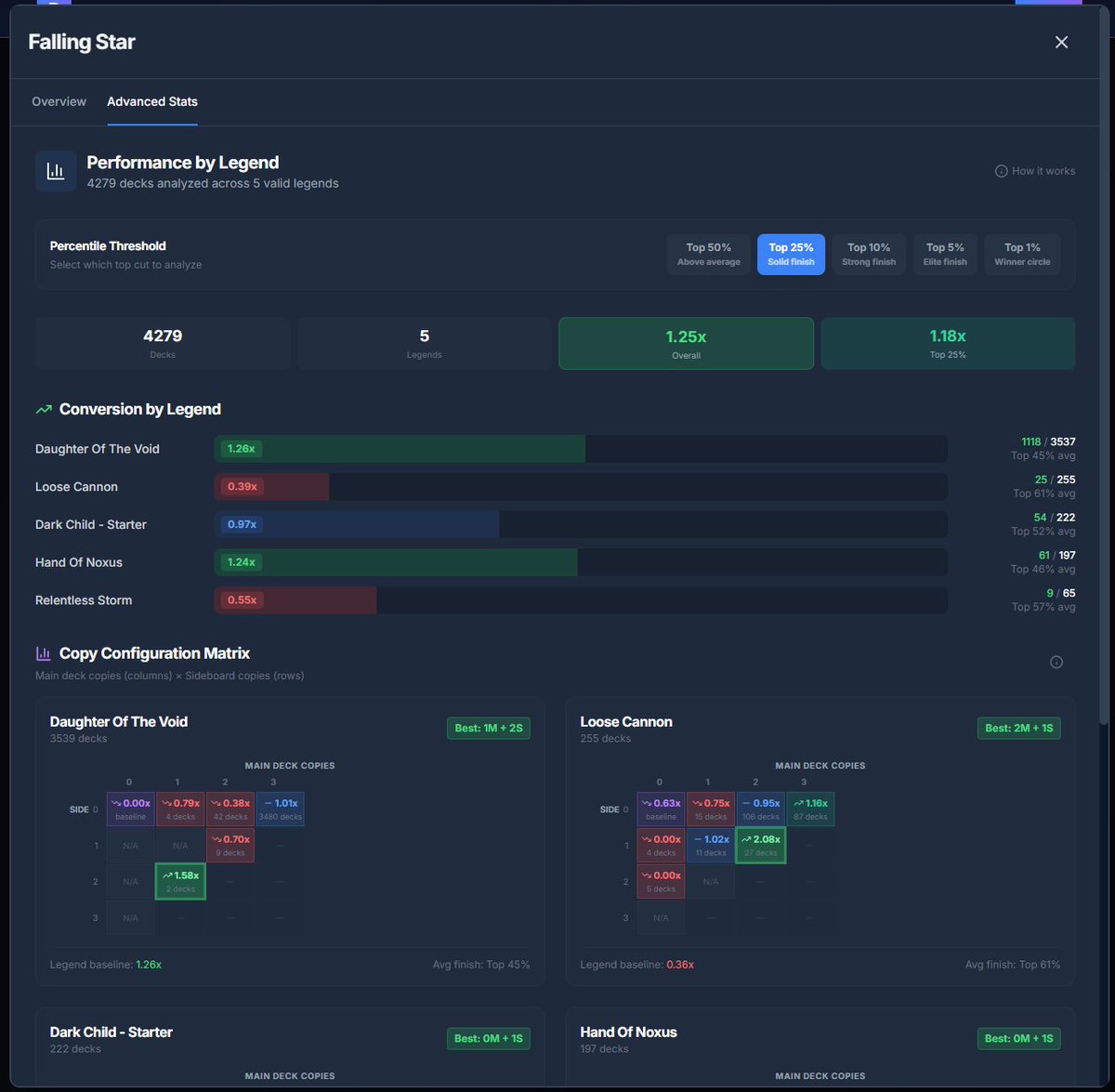The height and width of the screenshot is (1092, 1115).
Task: Select the 0.00x 4 decks matrix cell
Action: (x=661, y=845)
